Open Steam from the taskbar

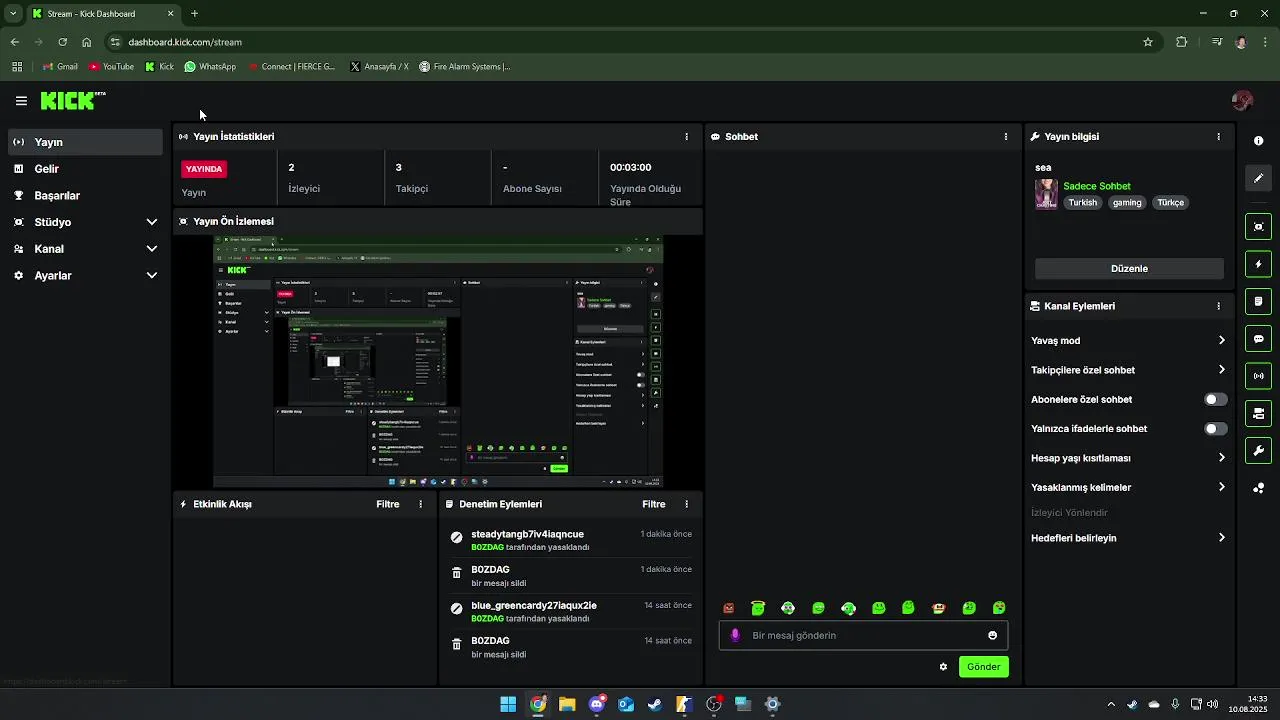coord(655,704)
